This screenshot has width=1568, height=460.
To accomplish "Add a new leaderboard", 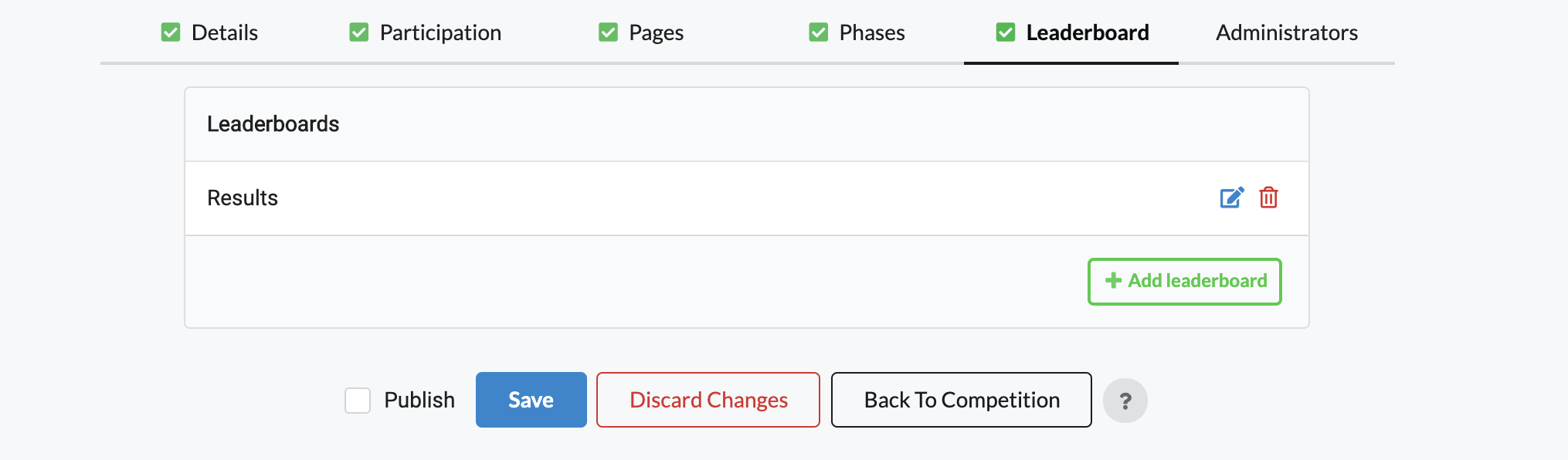I will point(1183,281).
